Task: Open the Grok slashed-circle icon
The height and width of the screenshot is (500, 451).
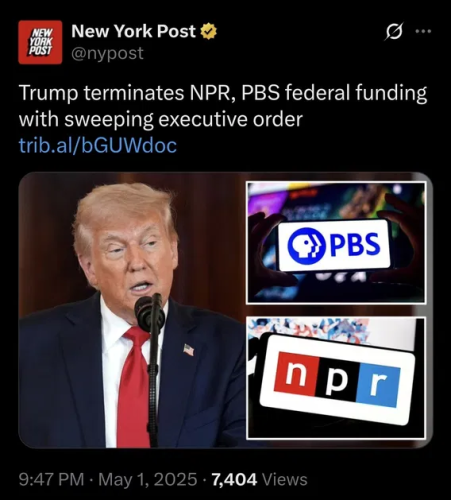Action: tap(395, 31)
